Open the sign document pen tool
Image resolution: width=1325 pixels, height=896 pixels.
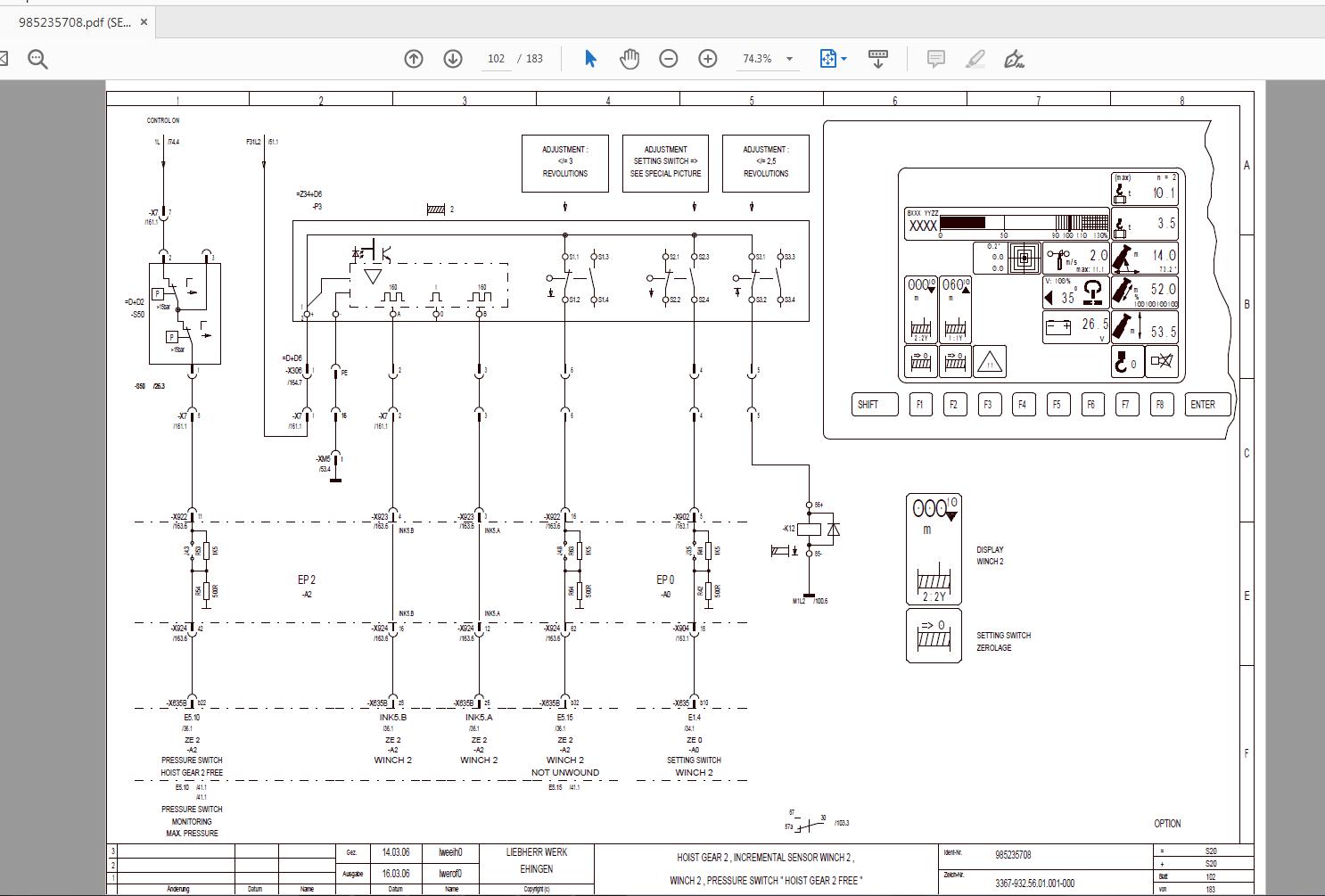1014,59
